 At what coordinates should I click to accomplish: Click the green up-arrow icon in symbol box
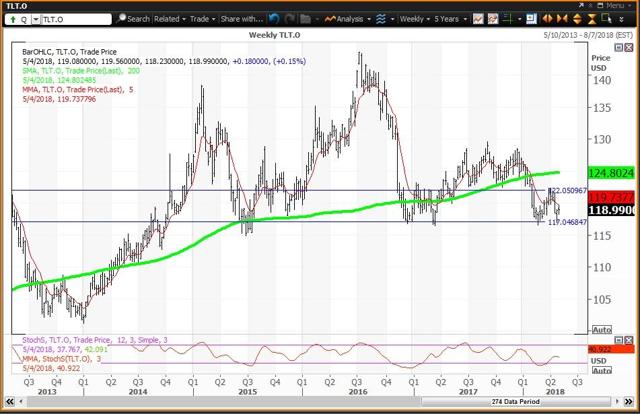[x=13, y=20]
